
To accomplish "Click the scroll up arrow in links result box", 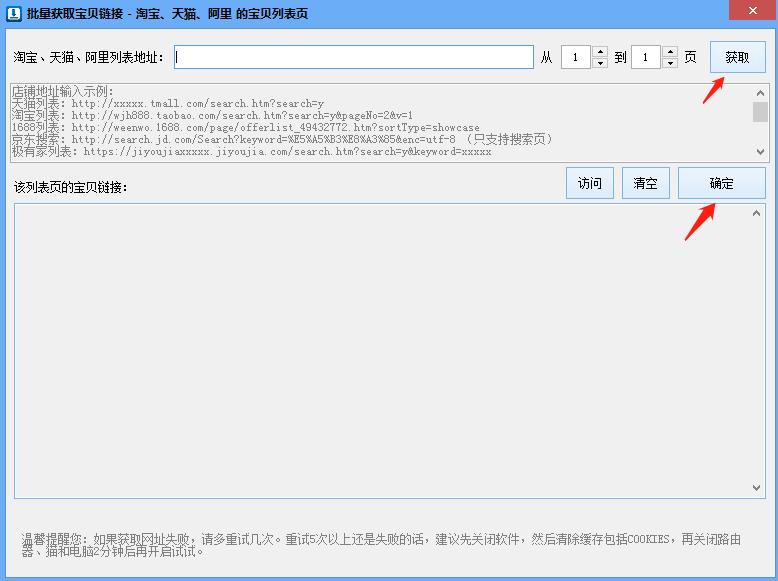I will (x=756, y=213).
